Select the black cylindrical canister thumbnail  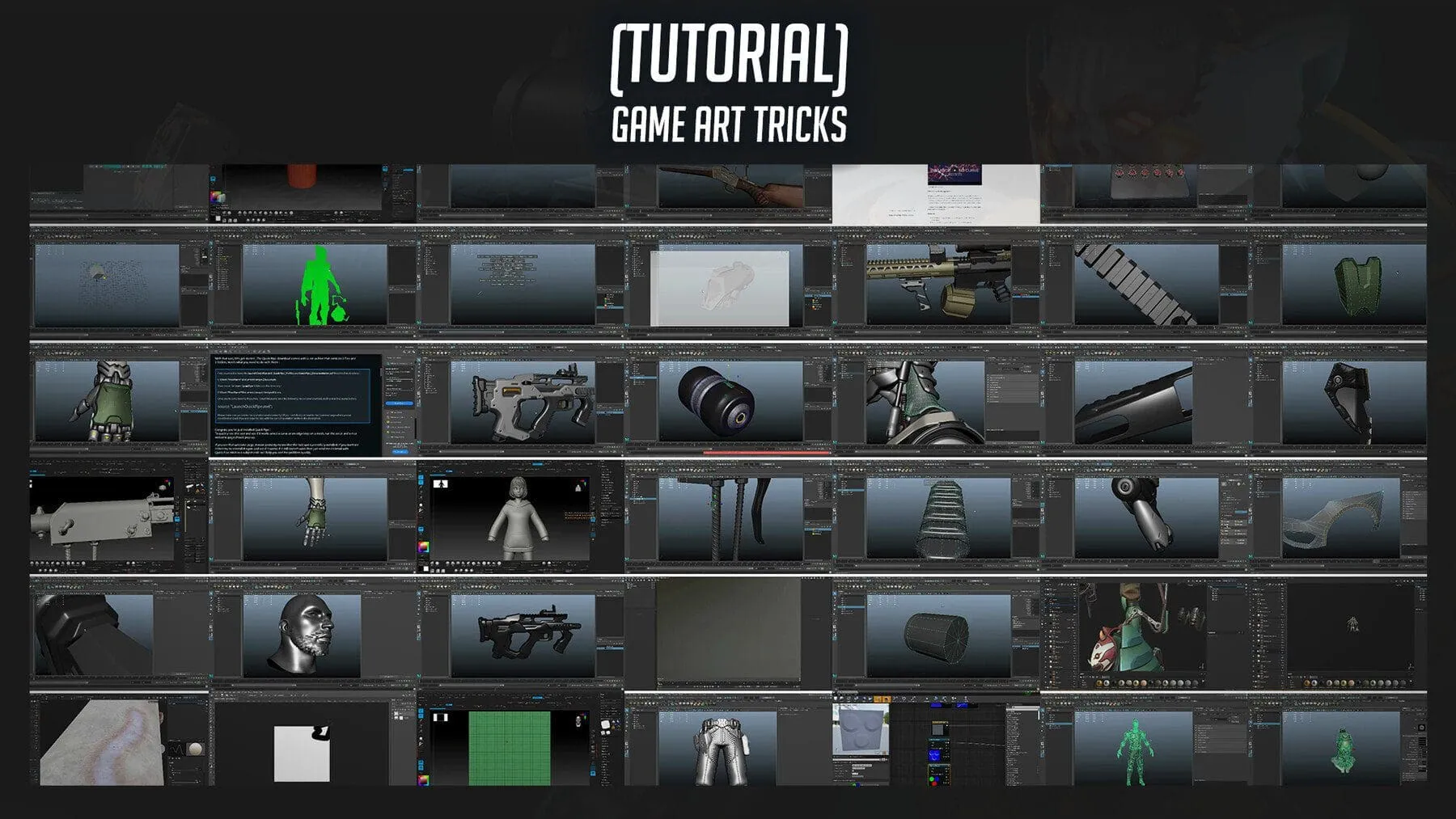[716, 401]
